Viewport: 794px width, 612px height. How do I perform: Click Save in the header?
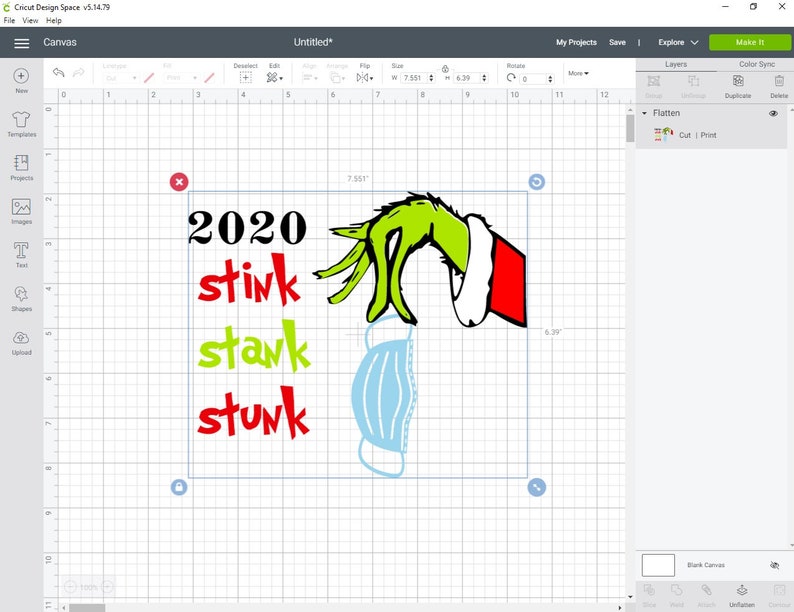(617, 43)
